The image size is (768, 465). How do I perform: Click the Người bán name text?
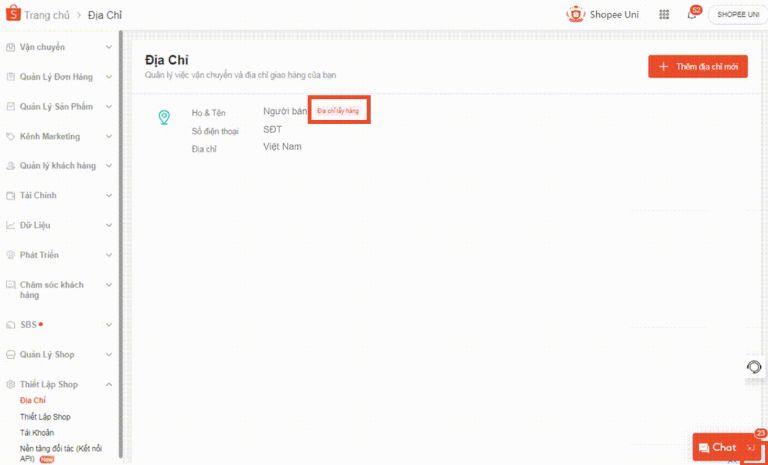[x=285, y=111]
